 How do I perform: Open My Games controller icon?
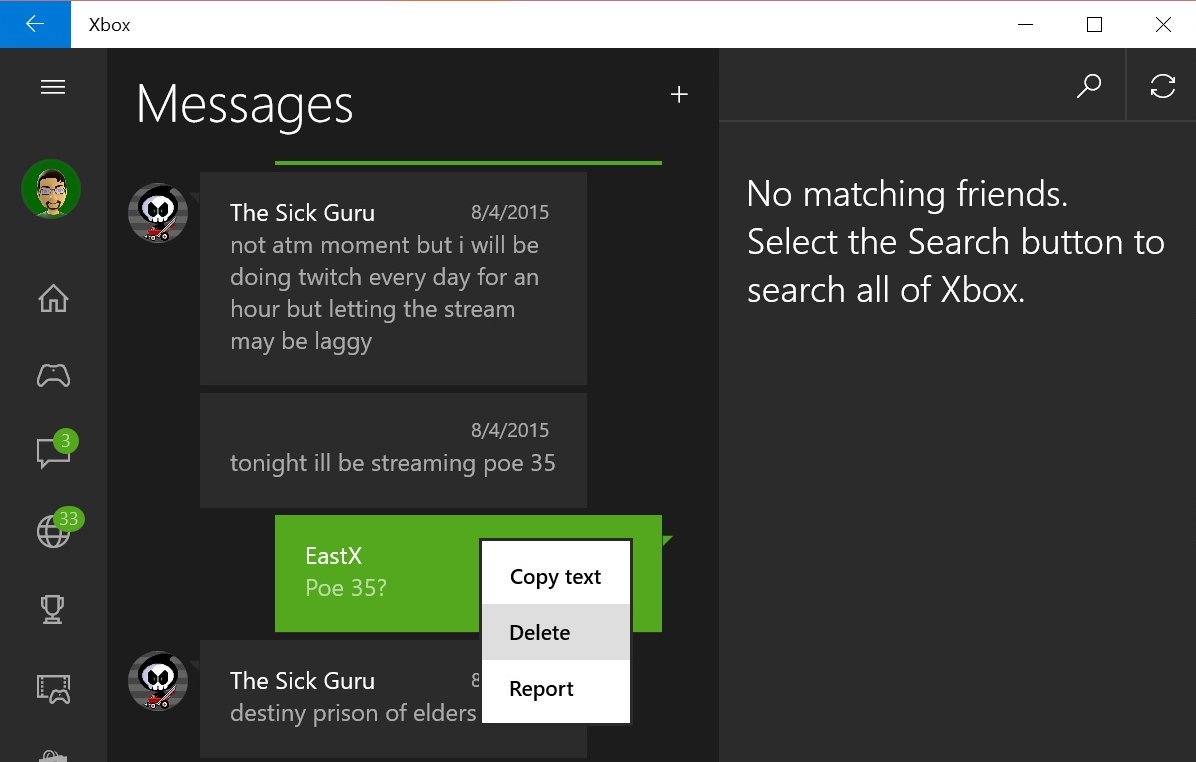tap(53, 376)
